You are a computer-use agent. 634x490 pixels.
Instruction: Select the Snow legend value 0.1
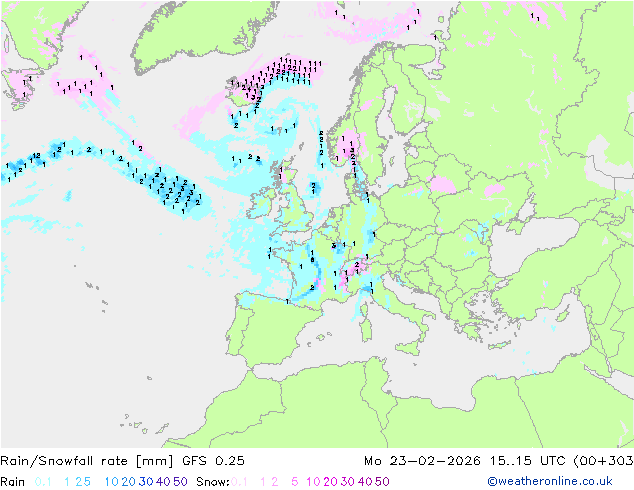[239, 482]
